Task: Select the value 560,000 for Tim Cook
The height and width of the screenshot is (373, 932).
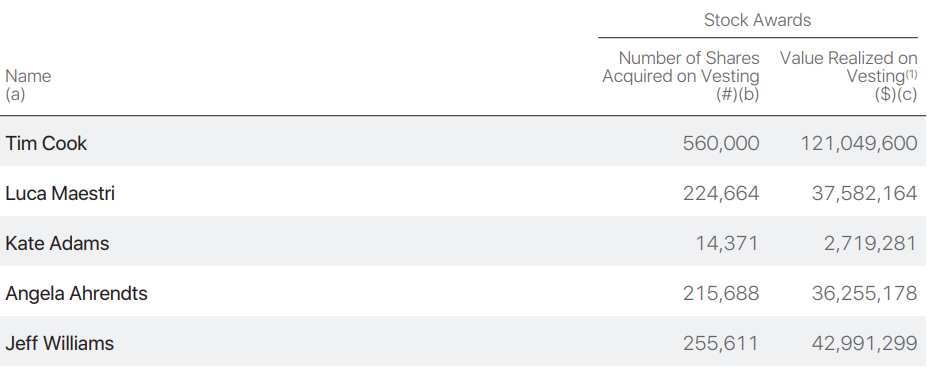Action: tap(721, 143)
